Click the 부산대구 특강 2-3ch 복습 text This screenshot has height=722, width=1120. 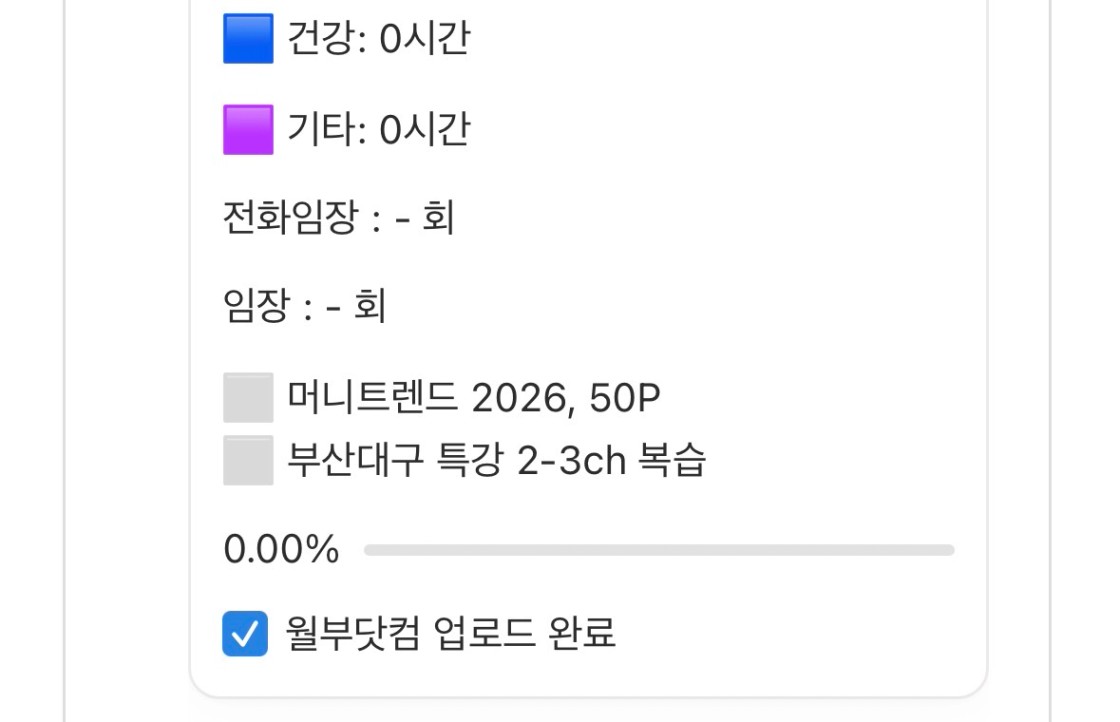[x=497, y=460]
